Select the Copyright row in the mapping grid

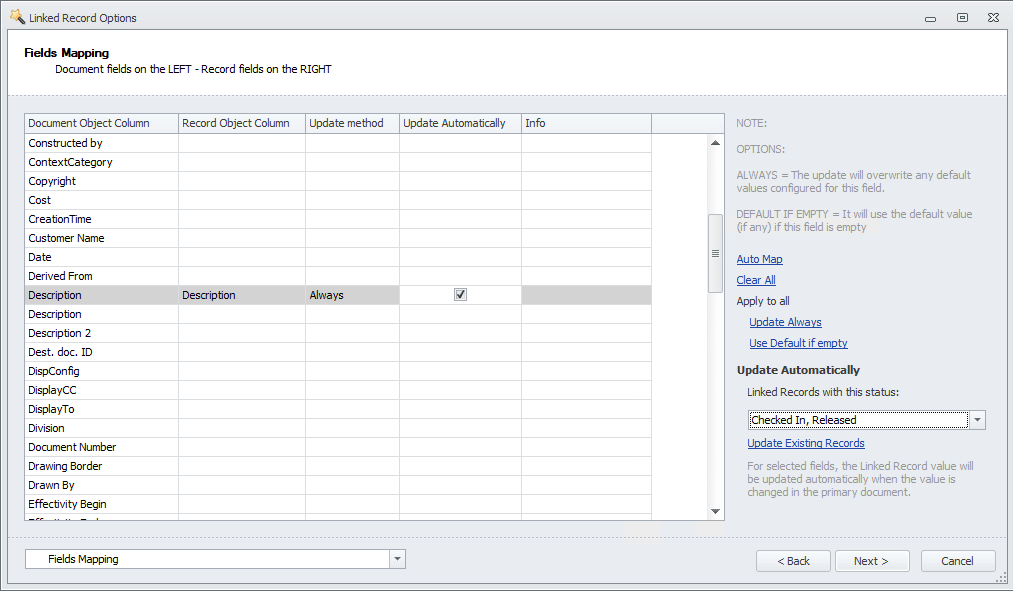100,180
